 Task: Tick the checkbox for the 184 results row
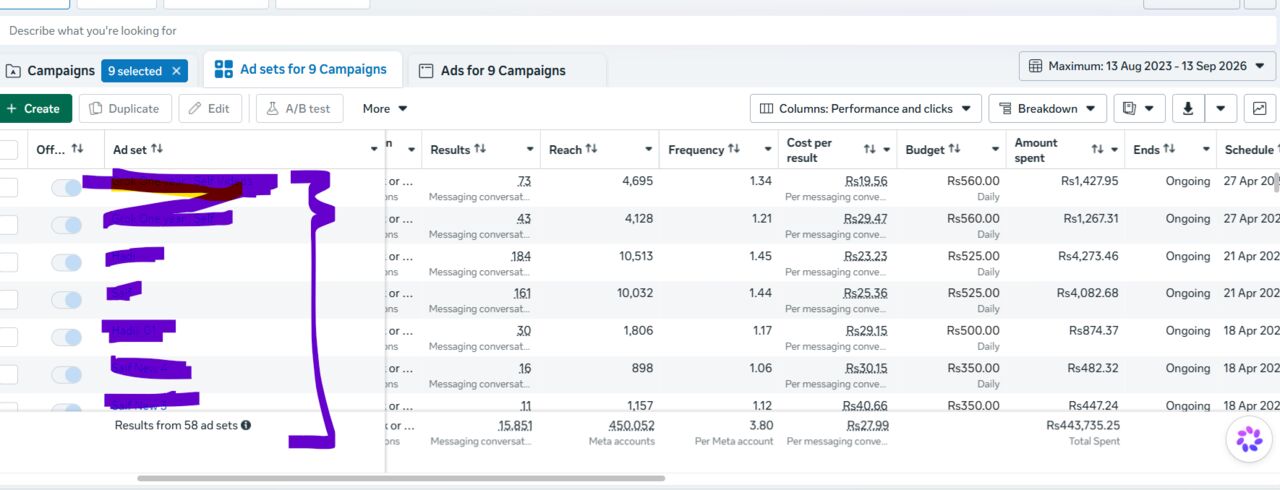pyautogui.click(x=8, y=262)
